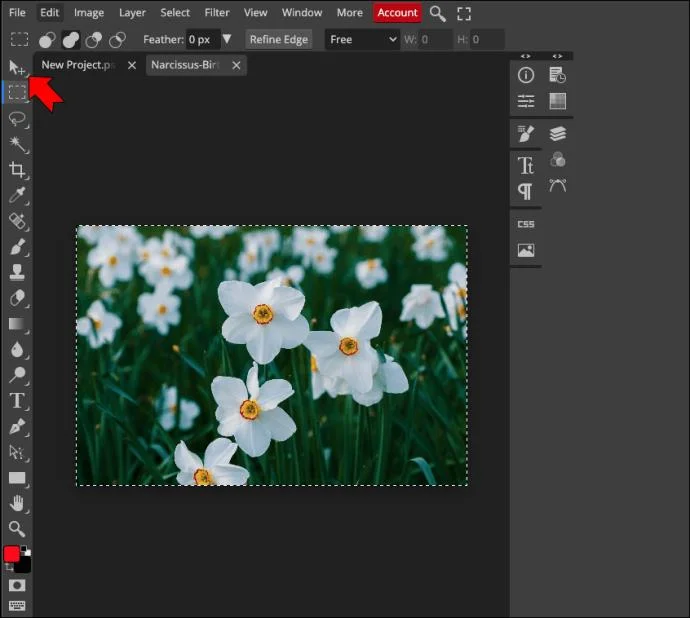
Task: Select the Eraser tool
Action: click(x=17, y=298)
